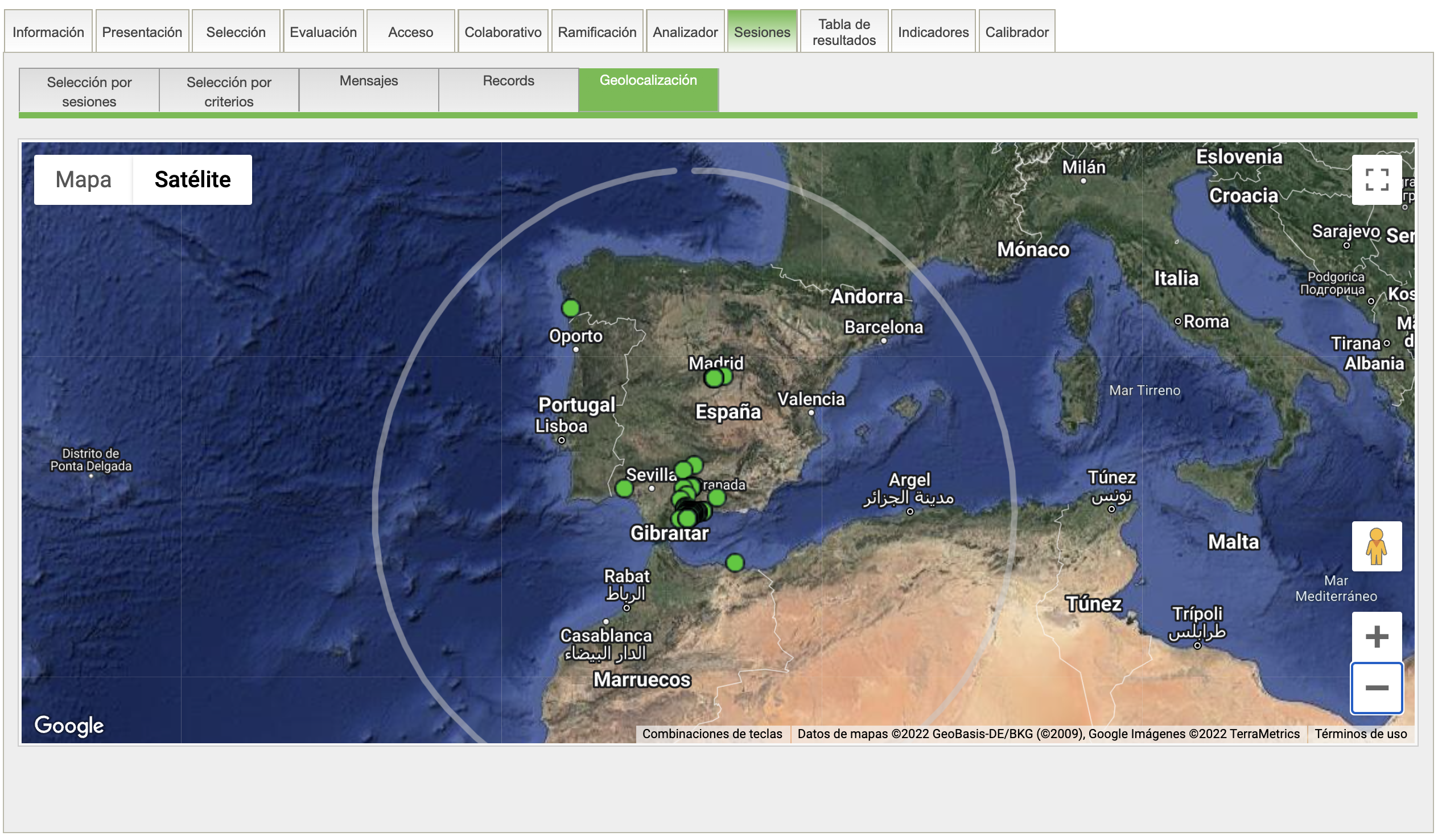Zoom in with the plus button
The height and width of the screenshot is (840, 1442).
[1376, 637]
